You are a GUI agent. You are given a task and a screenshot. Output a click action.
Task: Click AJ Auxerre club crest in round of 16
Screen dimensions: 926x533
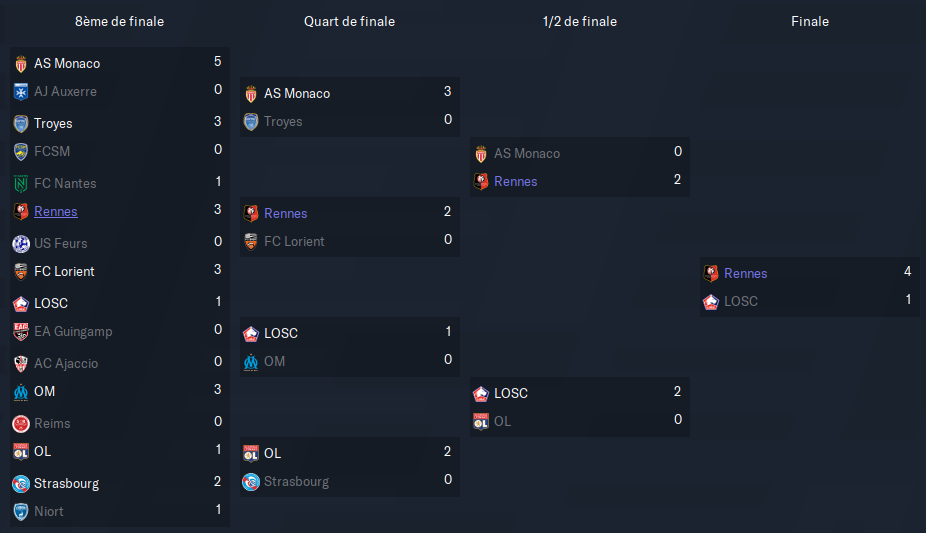coord(21,91)
